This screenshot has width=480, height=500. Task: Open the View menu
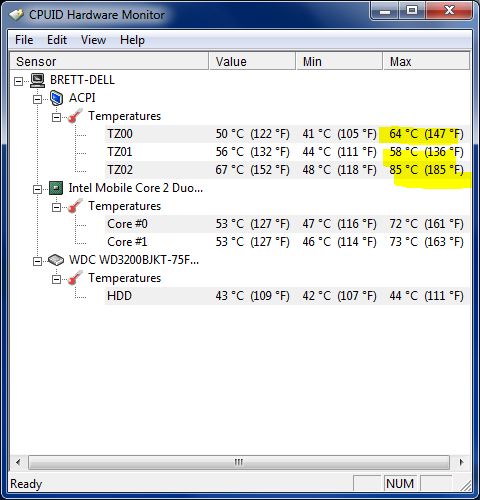(x=93, y=40)
